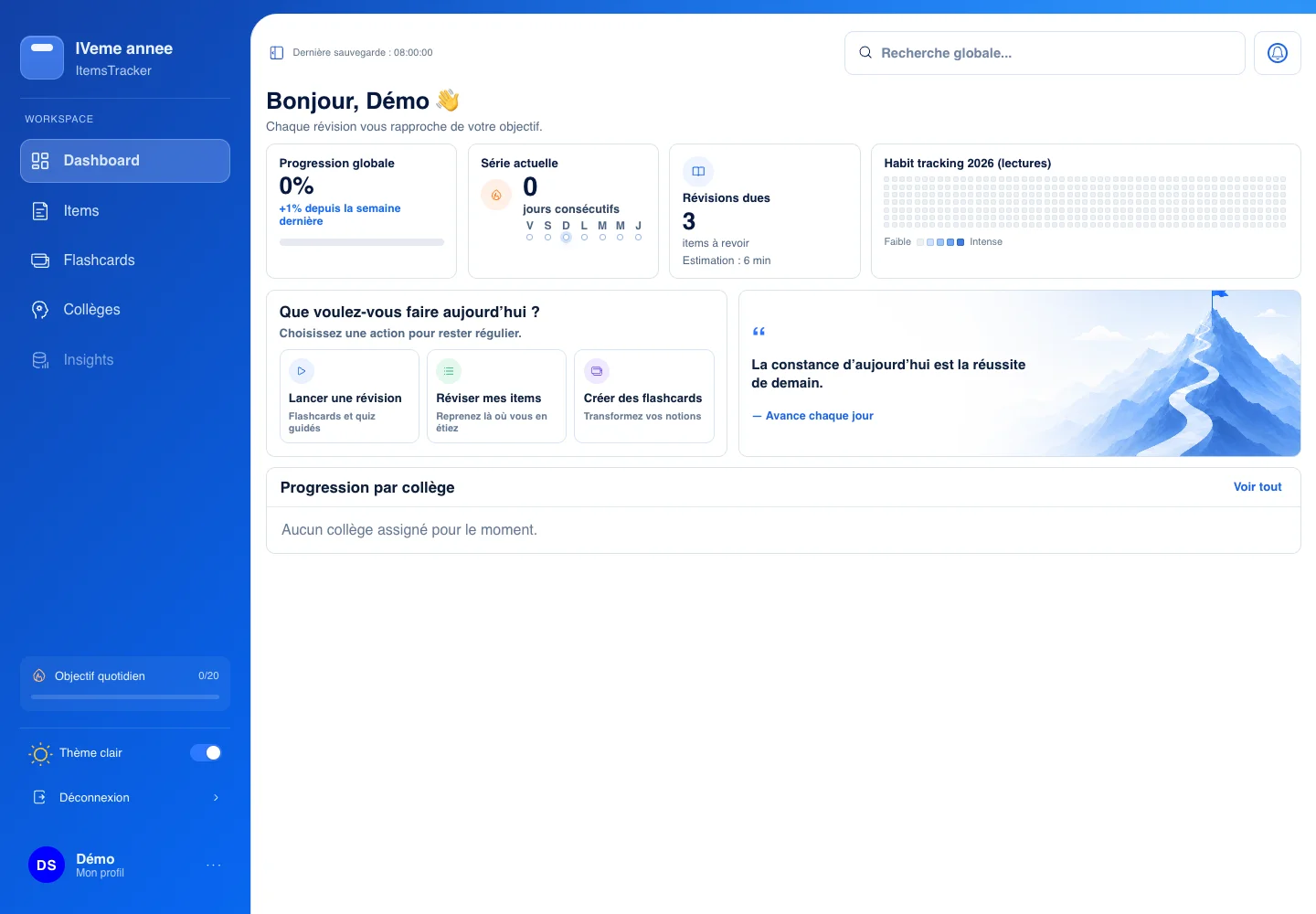Choose Réviser mes items card
Viewport: 1316px width, 914px height.
pyautogui.click(x=496, y=397)
